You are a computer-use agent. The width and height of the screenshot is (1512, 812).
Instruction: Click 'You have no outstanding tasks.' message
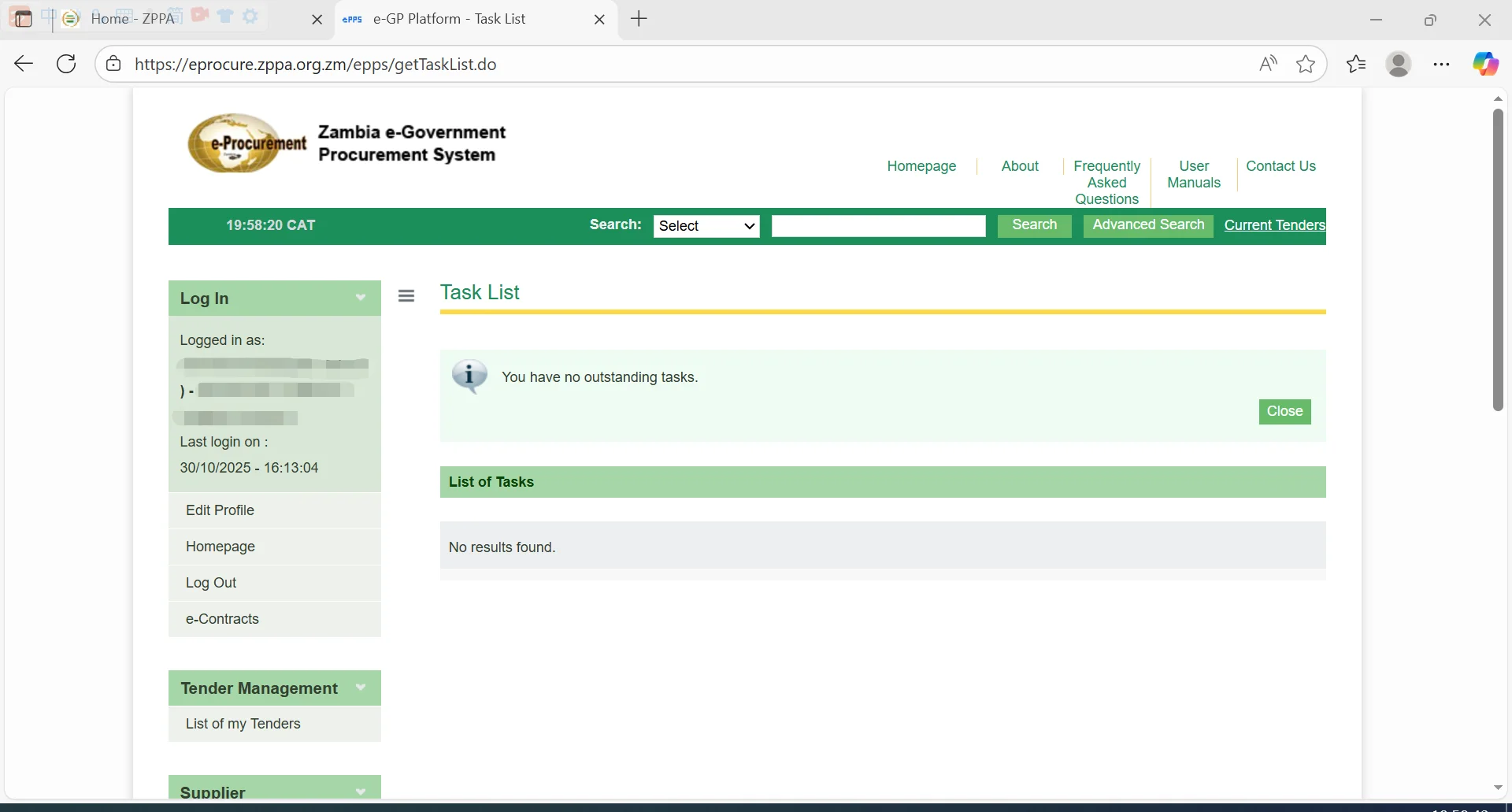[x=600, y=377]
